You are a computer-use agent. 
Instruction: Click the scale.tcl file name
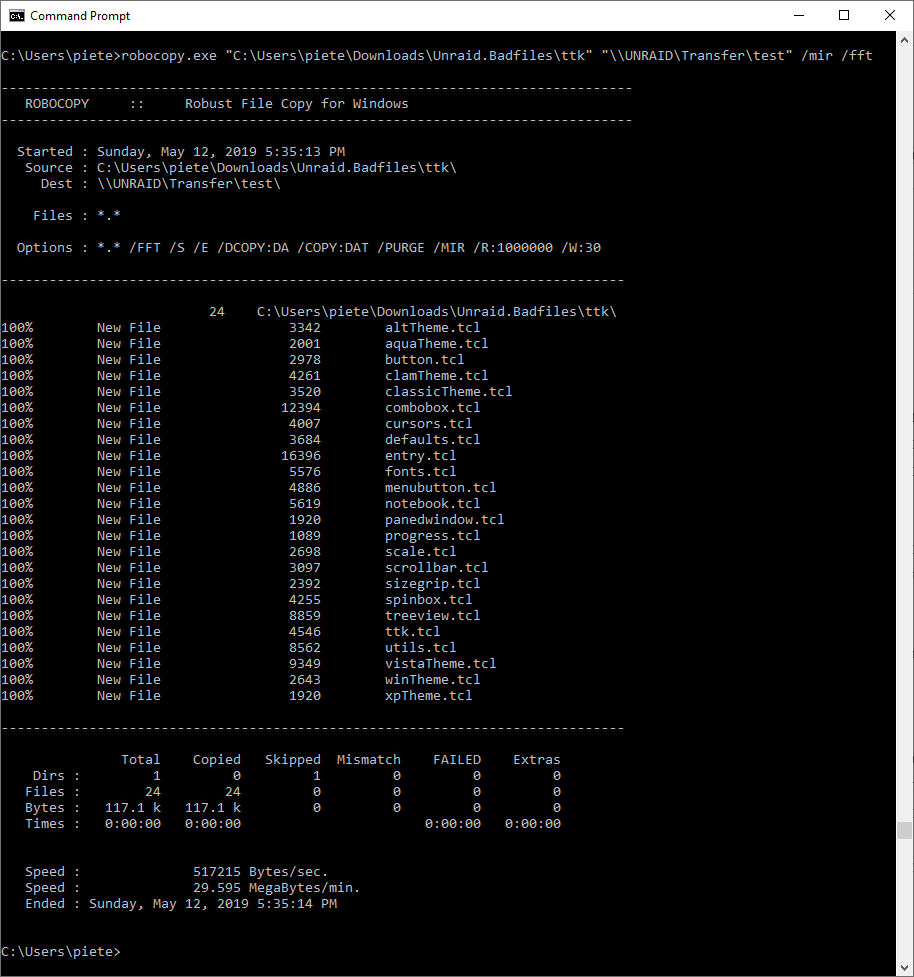(421, 552)
